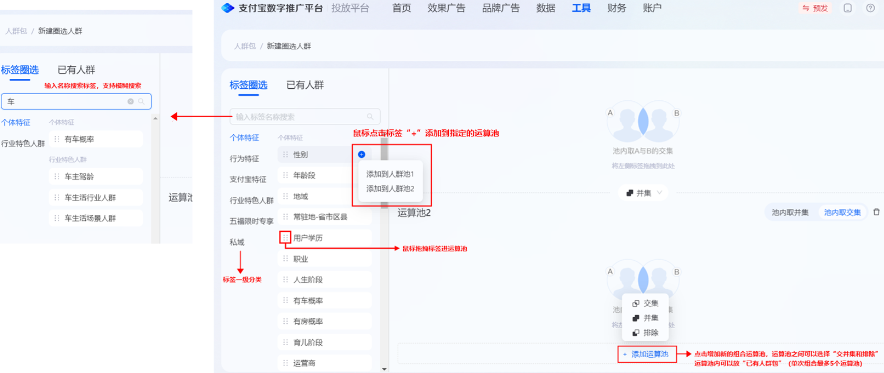Click 人群包 breadcrumb in left inset

coord(16,31)
